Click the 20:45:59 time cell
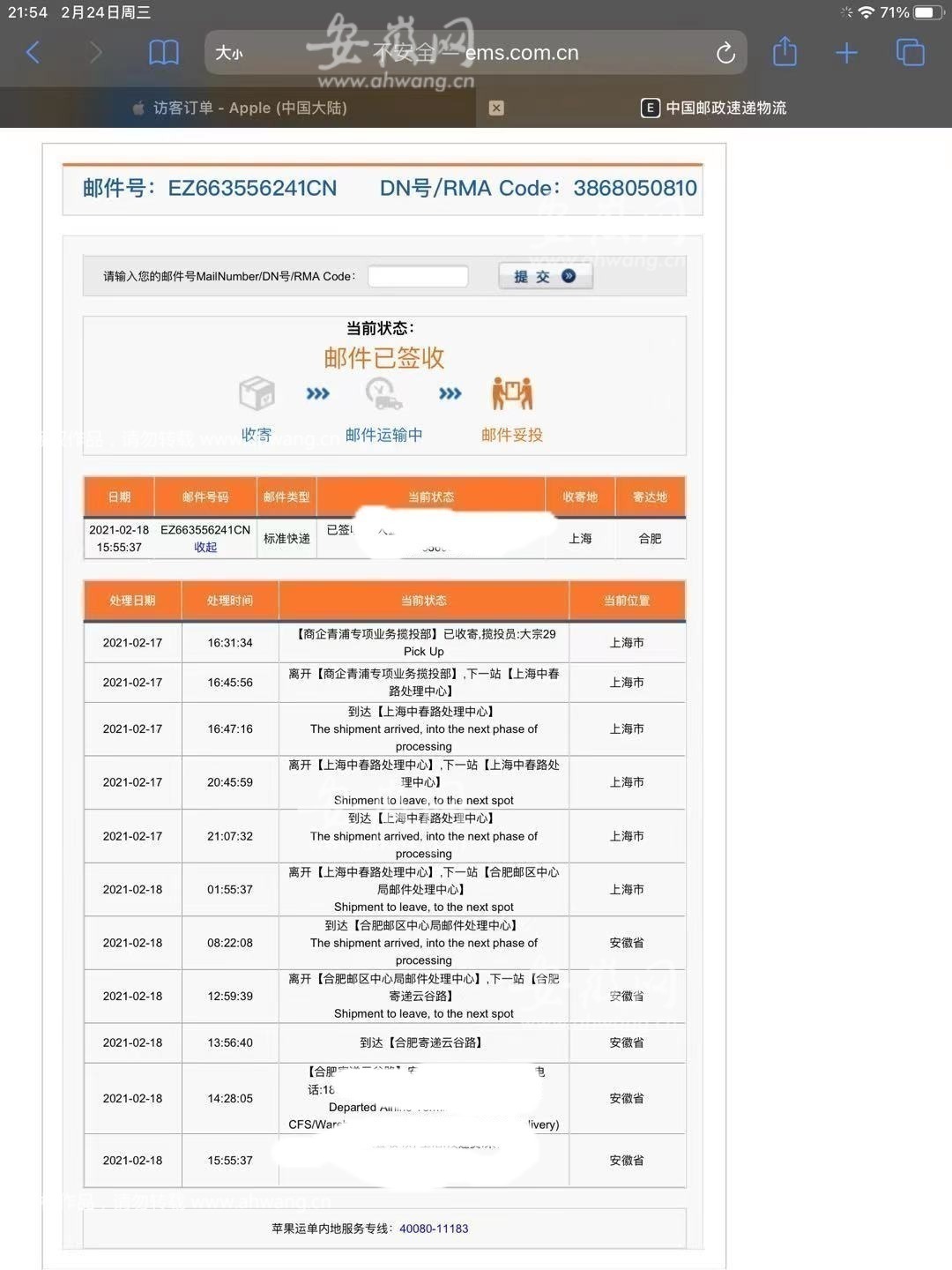This screenshot has height=1270, width=952. click(230, 782)
